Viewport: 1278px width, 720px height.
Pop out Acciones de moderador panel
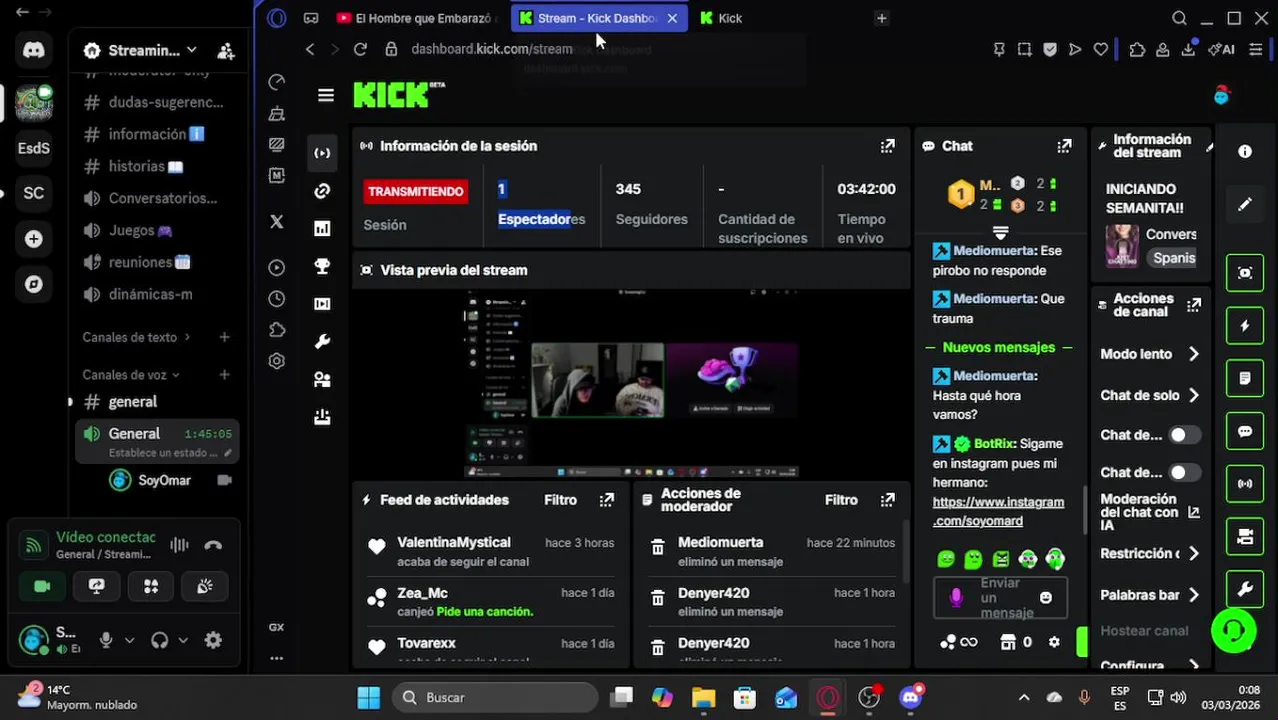(x=887, y=500)
